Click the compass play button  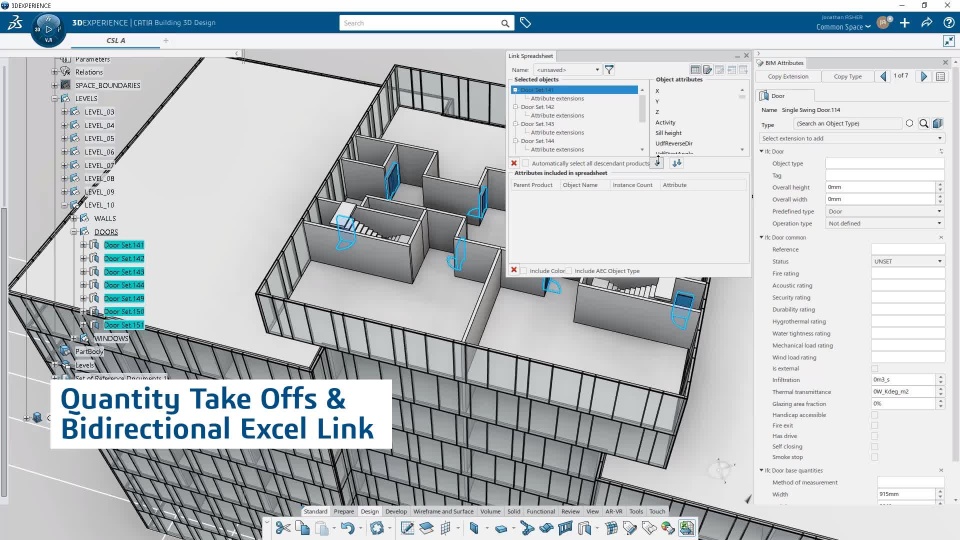tap(48, 29)
